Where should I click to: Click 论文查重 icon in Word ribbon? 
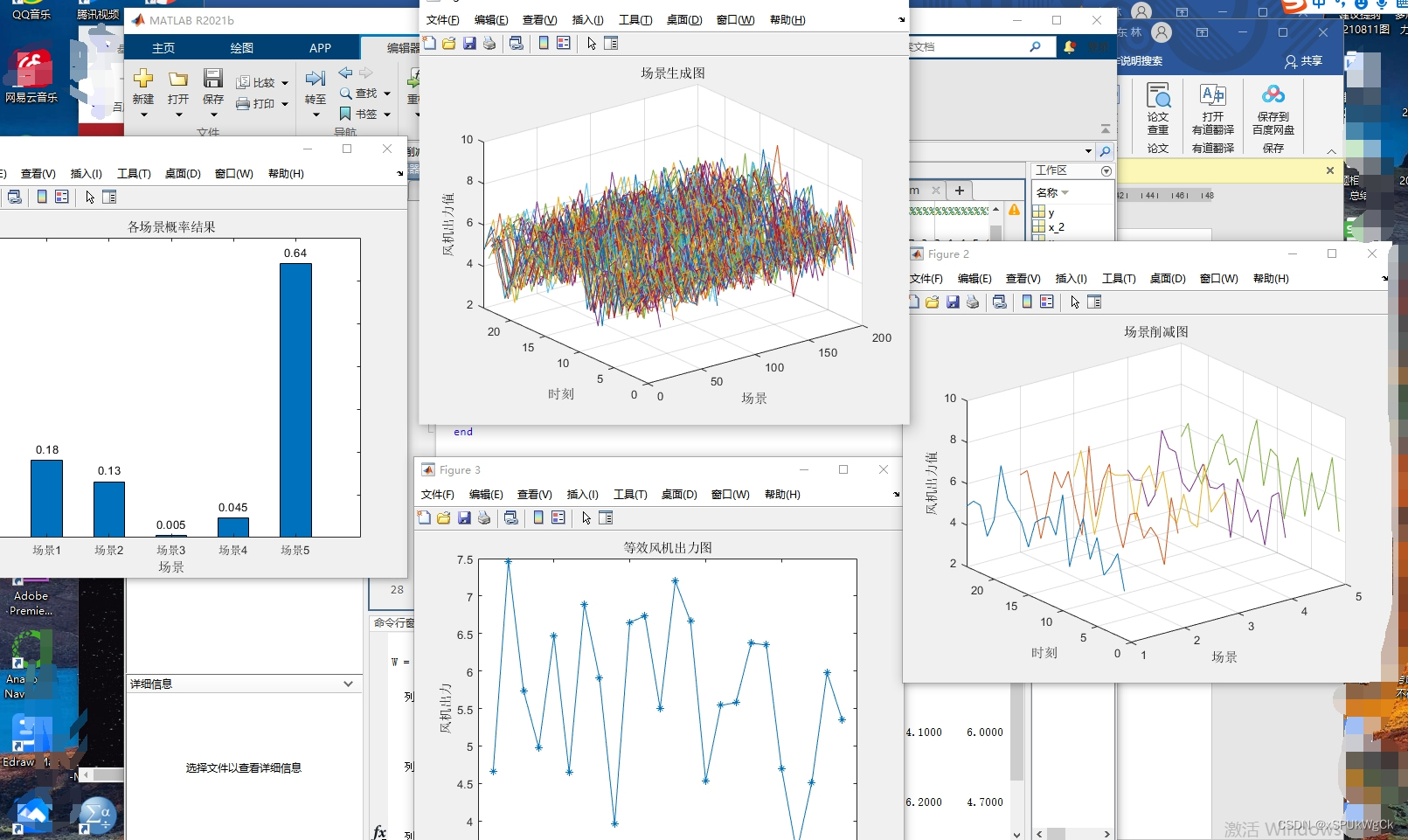(1158, 95)
